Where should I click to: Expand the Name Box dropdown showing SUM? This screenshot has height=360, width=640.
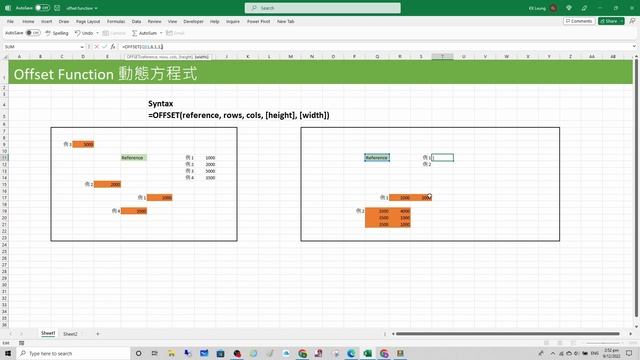click(x=82, y=47)
